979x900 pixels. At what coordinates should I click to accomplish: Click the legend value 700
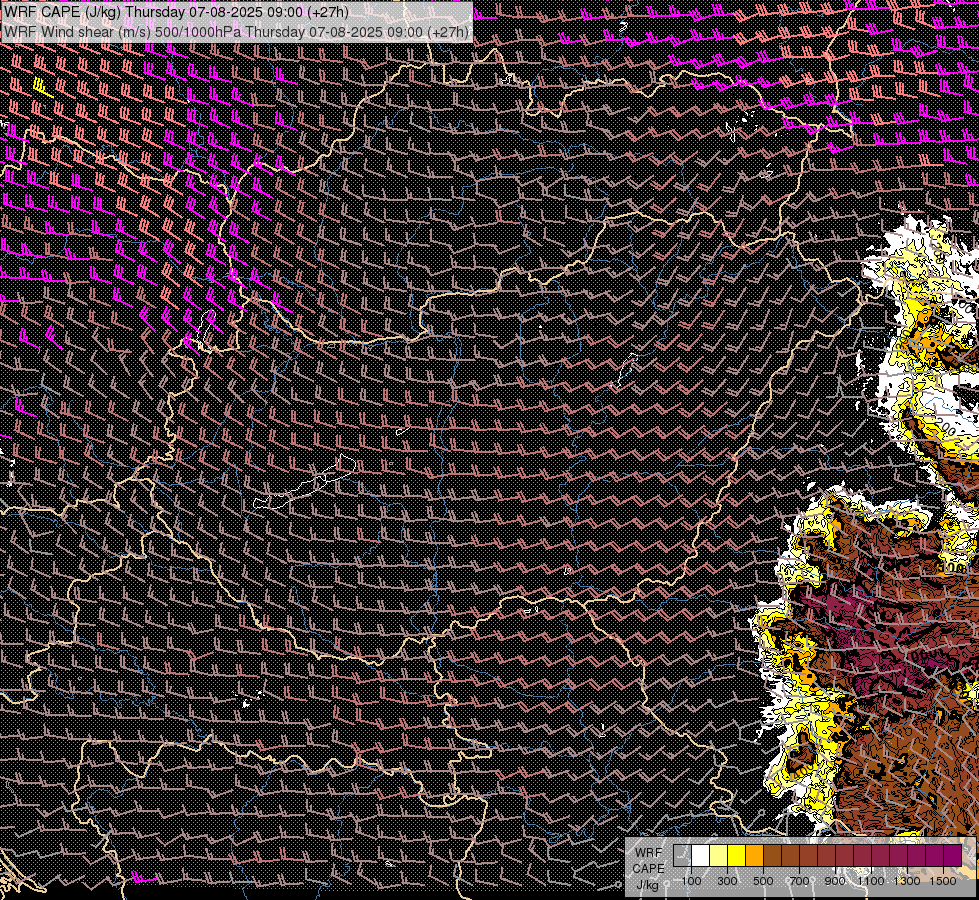point(799,881)
